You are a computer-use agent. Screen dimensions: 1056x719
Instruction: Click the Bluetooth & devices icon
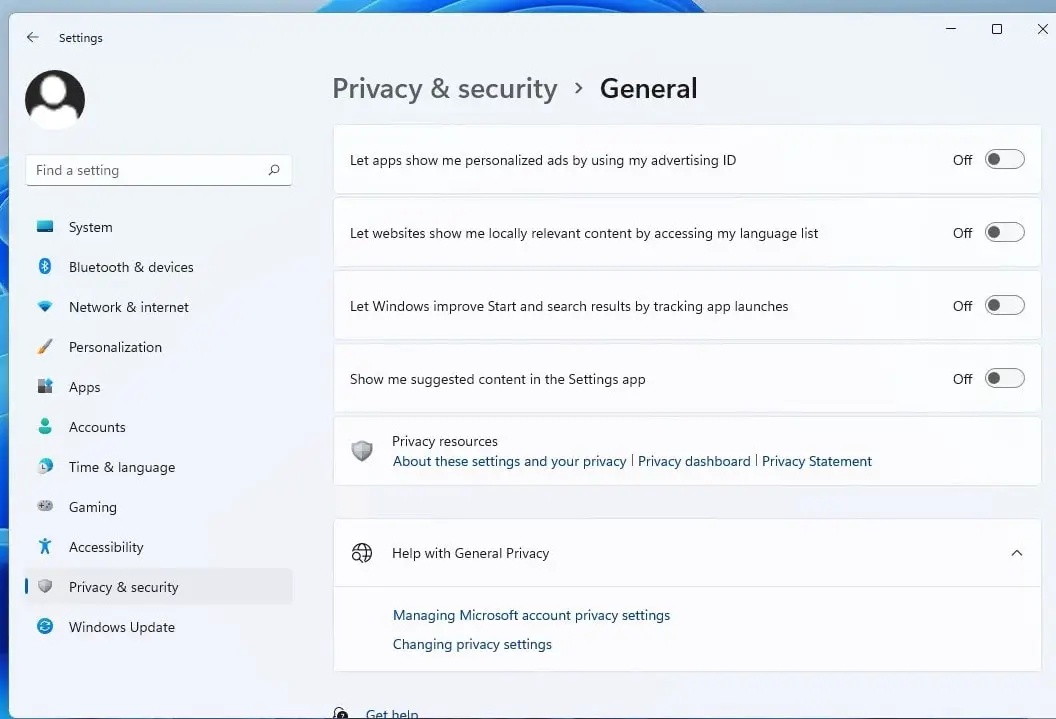pyautogui.click(x=45, y=267)
